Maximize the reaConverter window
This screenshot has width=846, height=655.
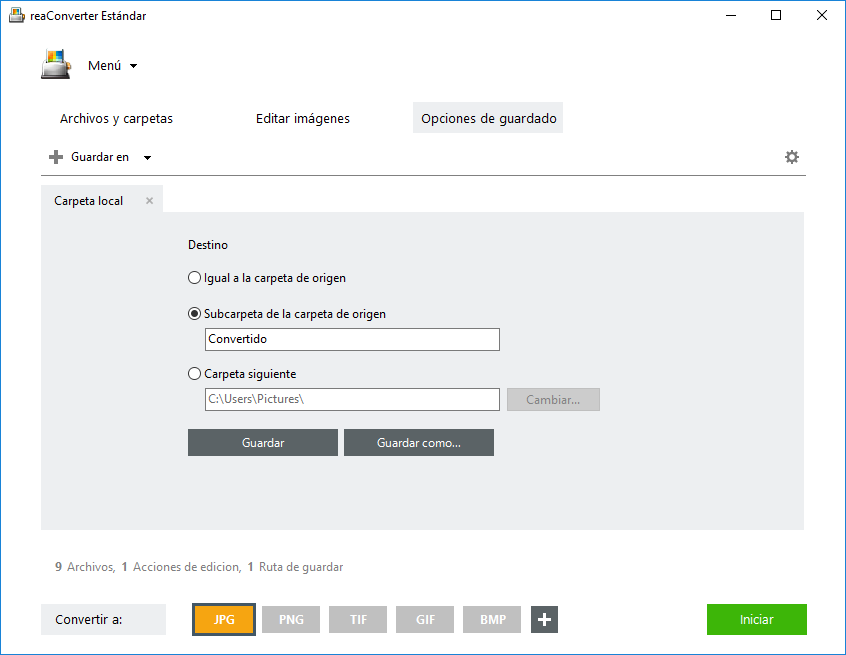(776, 15)
